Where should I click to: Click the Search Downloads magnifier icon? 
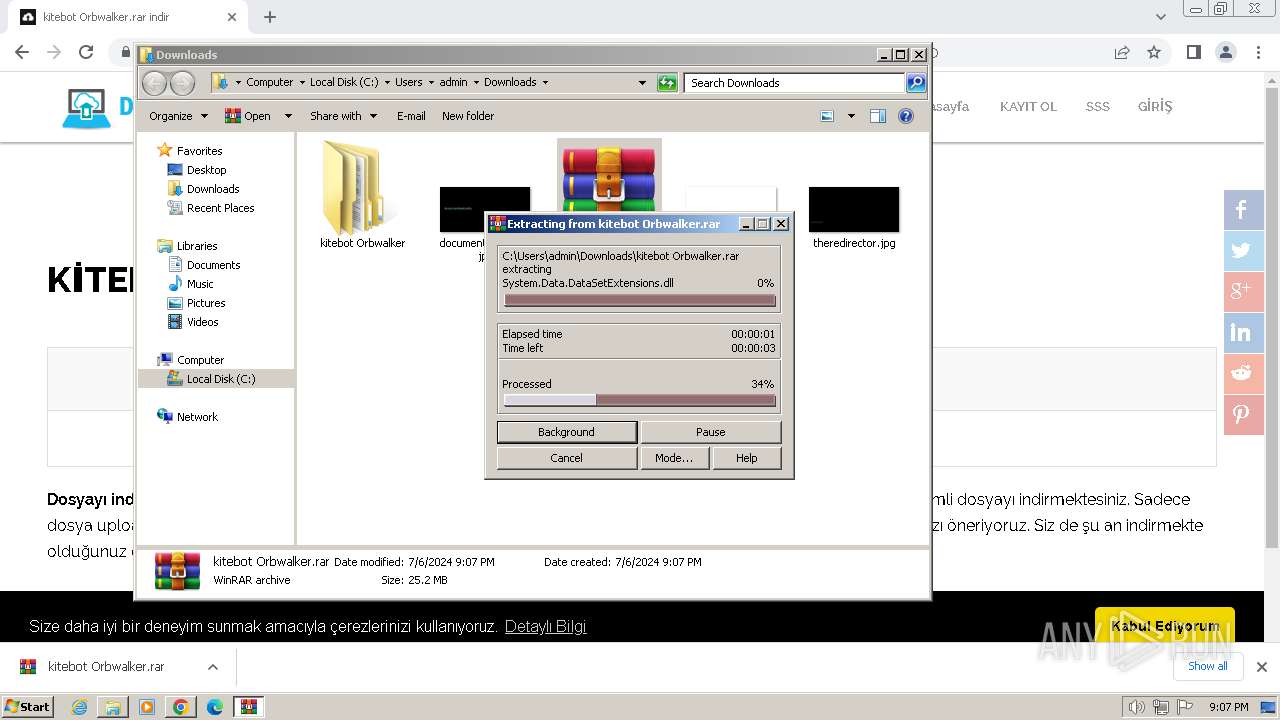click(916, 83)
